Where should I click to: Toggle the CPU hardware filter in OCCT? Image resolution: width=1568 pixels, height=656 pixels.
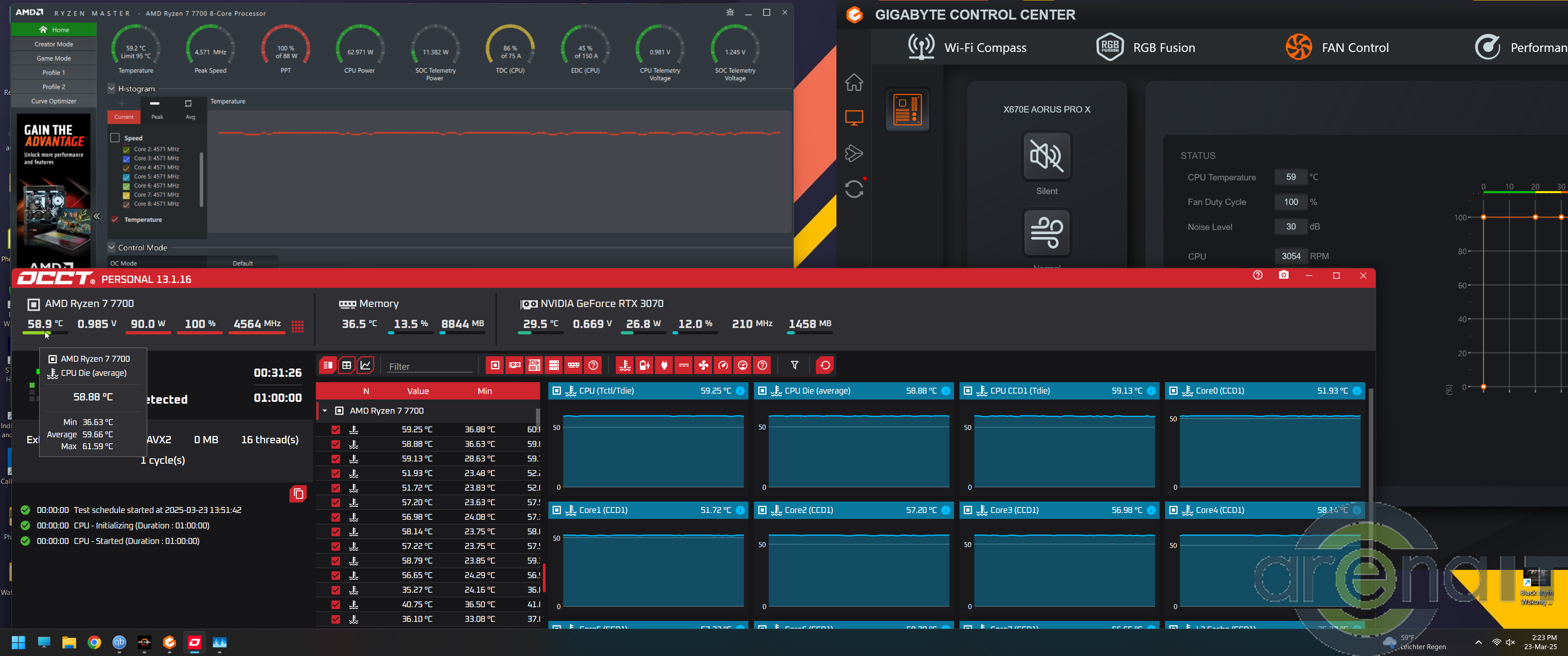click(x=495, y=365)
